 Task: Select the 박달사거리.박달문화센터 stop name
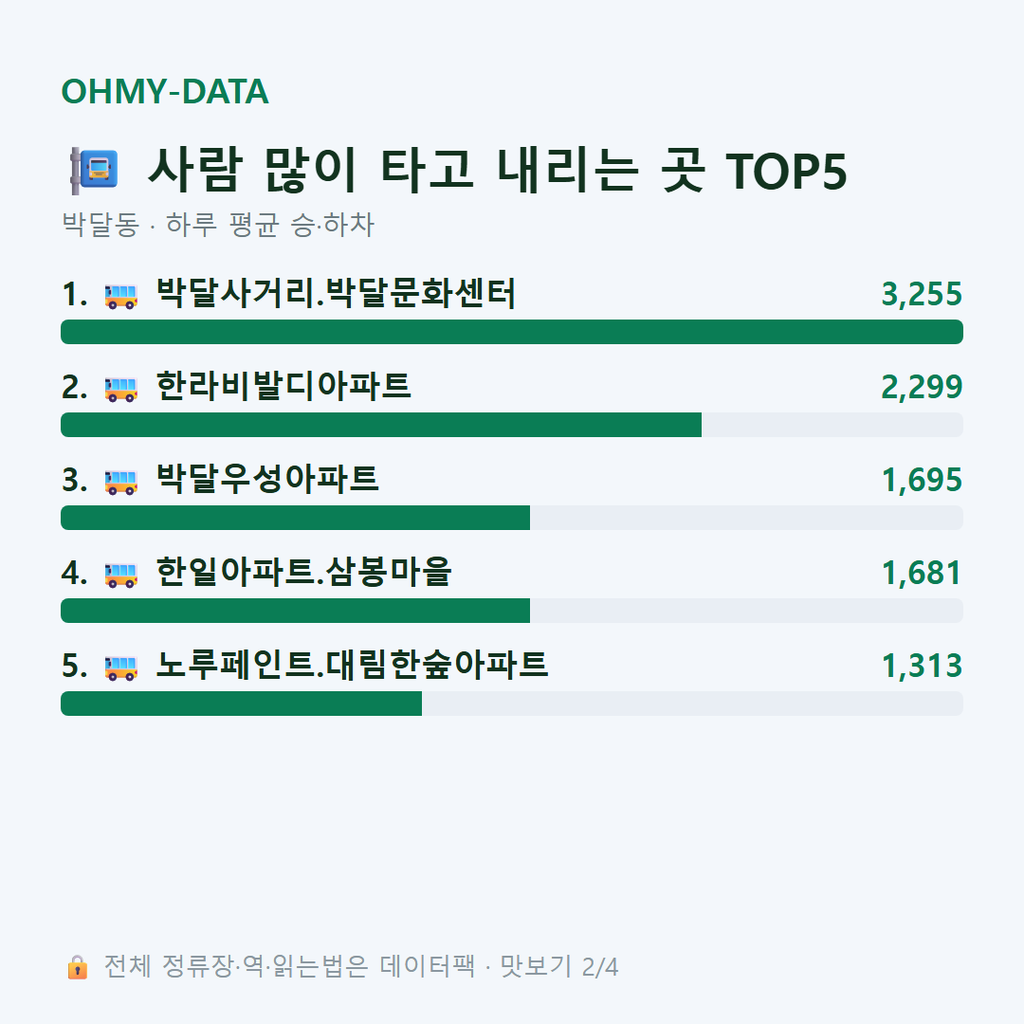coord(336,293)
